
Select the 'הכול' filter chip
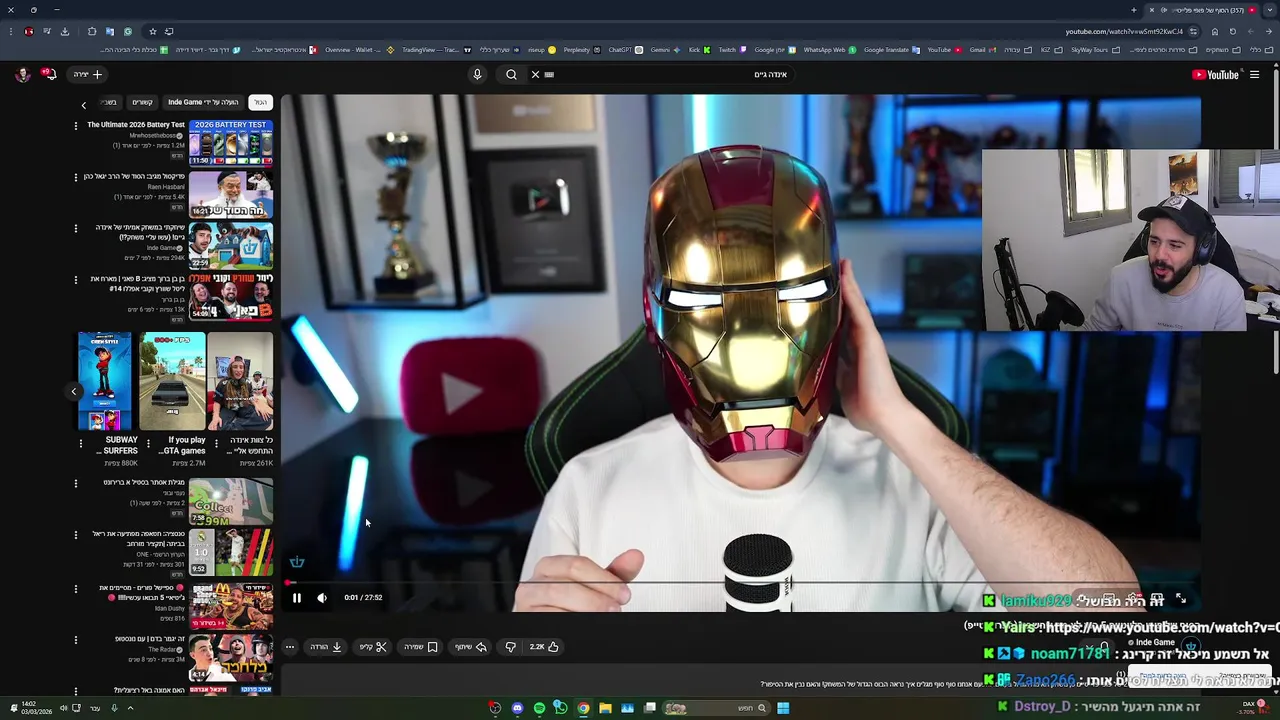click(x=260, y=102)
